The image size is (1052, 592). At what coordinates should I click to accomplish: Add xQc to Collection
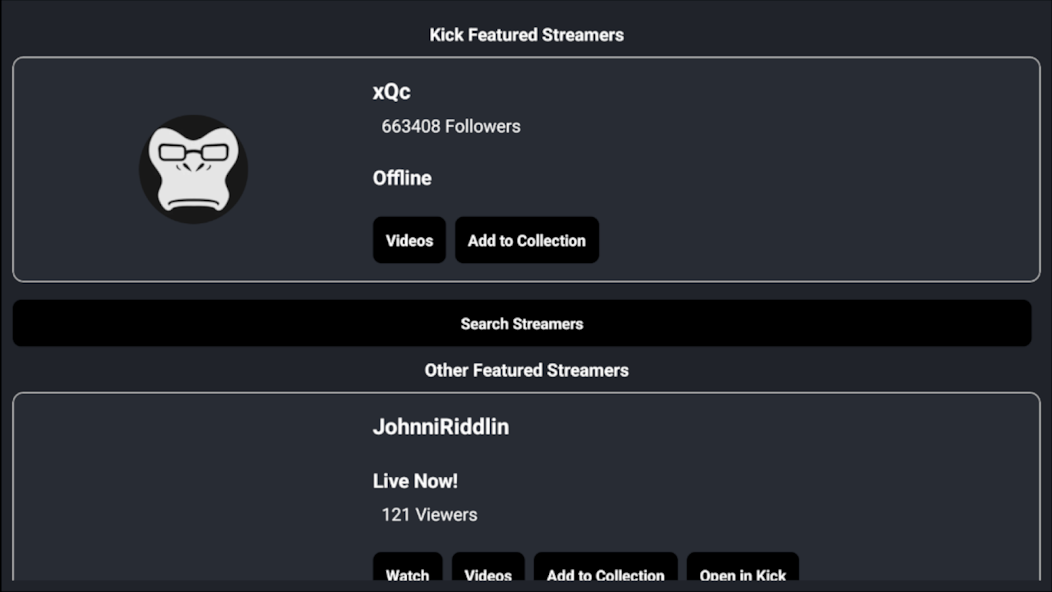pyautogui.click(x=527, y=240)
